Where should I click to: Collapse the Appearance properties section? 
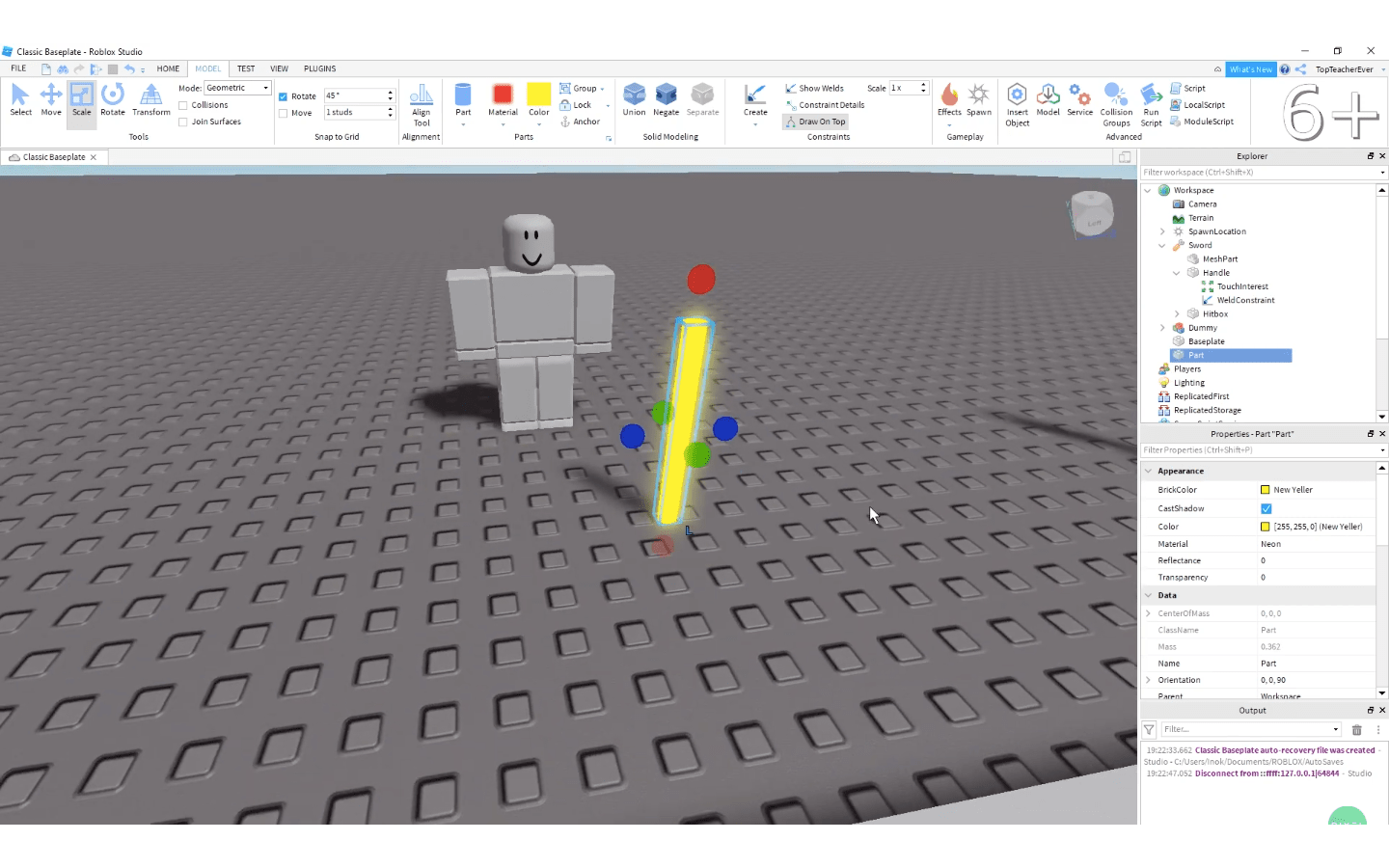coord(1149,471)
